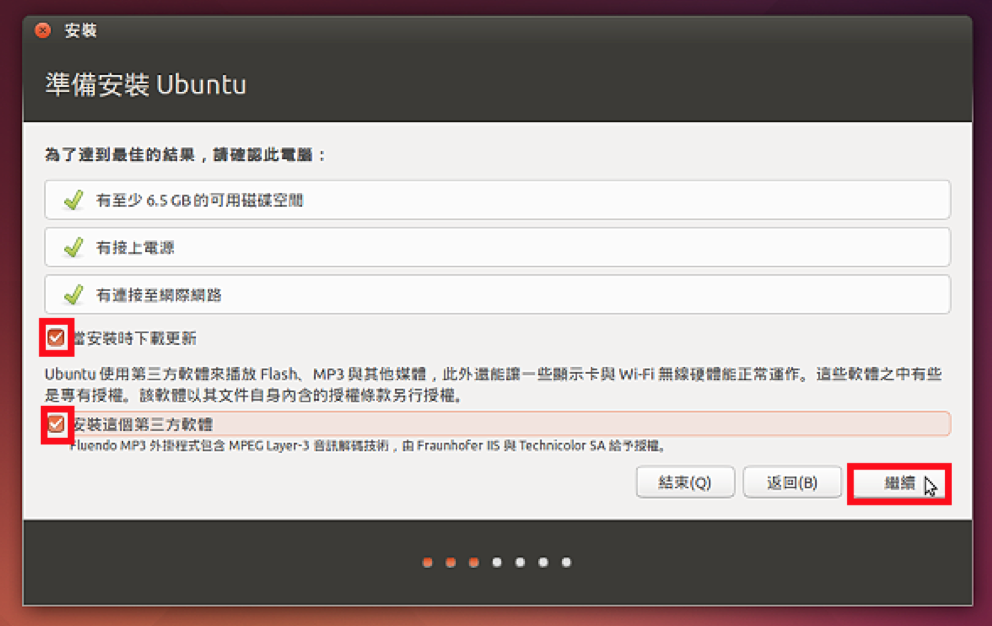Select the text 有連接至網際網路
The image size is (992, 626).
pos(159,295)
